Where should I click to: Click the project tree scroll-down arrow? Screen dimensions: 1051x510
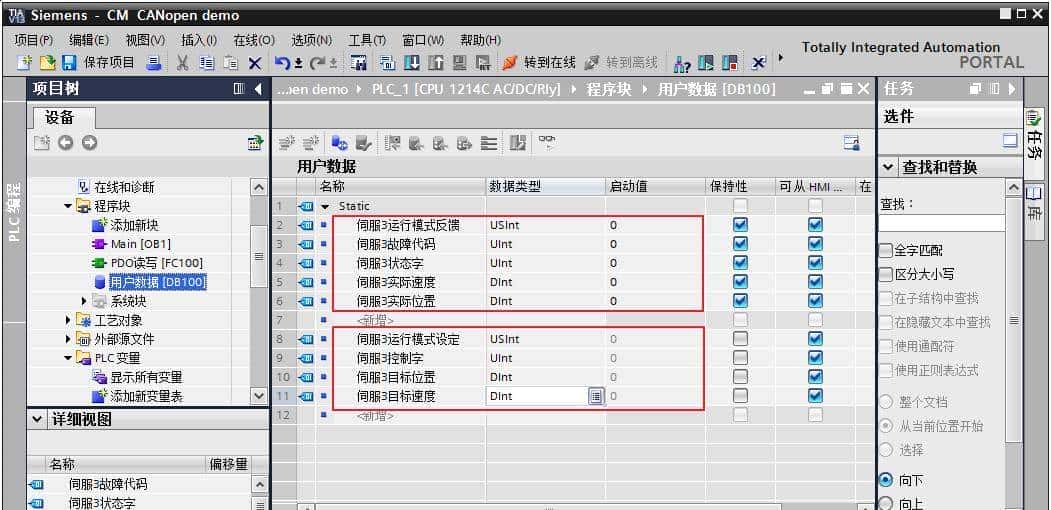(x=259, y=396)
